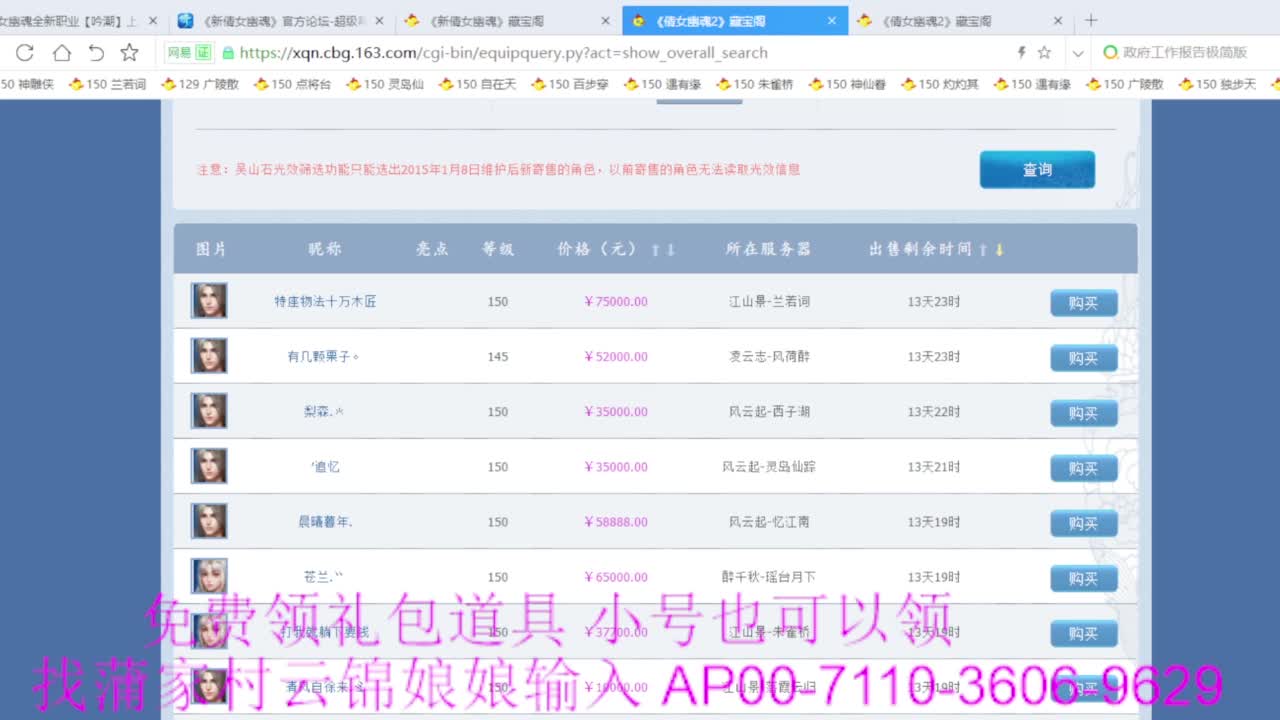Bookmark this page with address bar star
1280x720 pixels.
(x=1044, y=53)
